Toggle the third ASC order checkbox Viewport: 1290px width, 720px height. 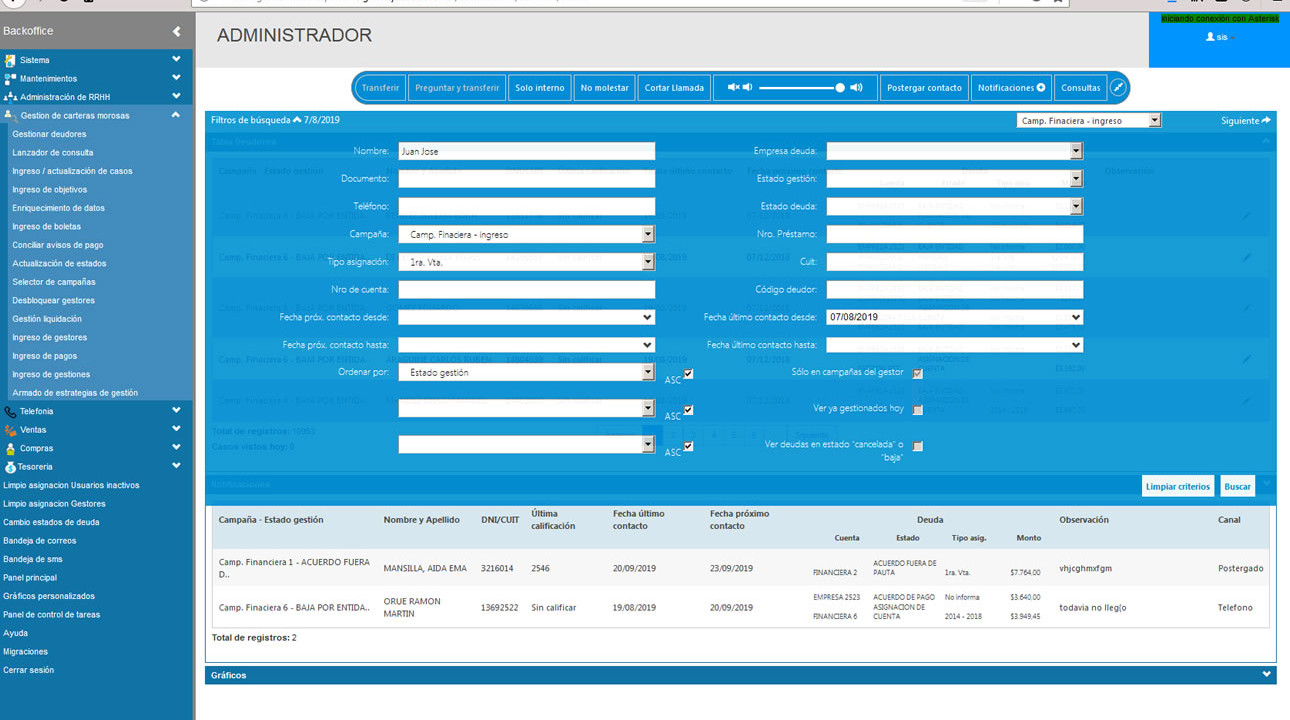tap(688, 446)
